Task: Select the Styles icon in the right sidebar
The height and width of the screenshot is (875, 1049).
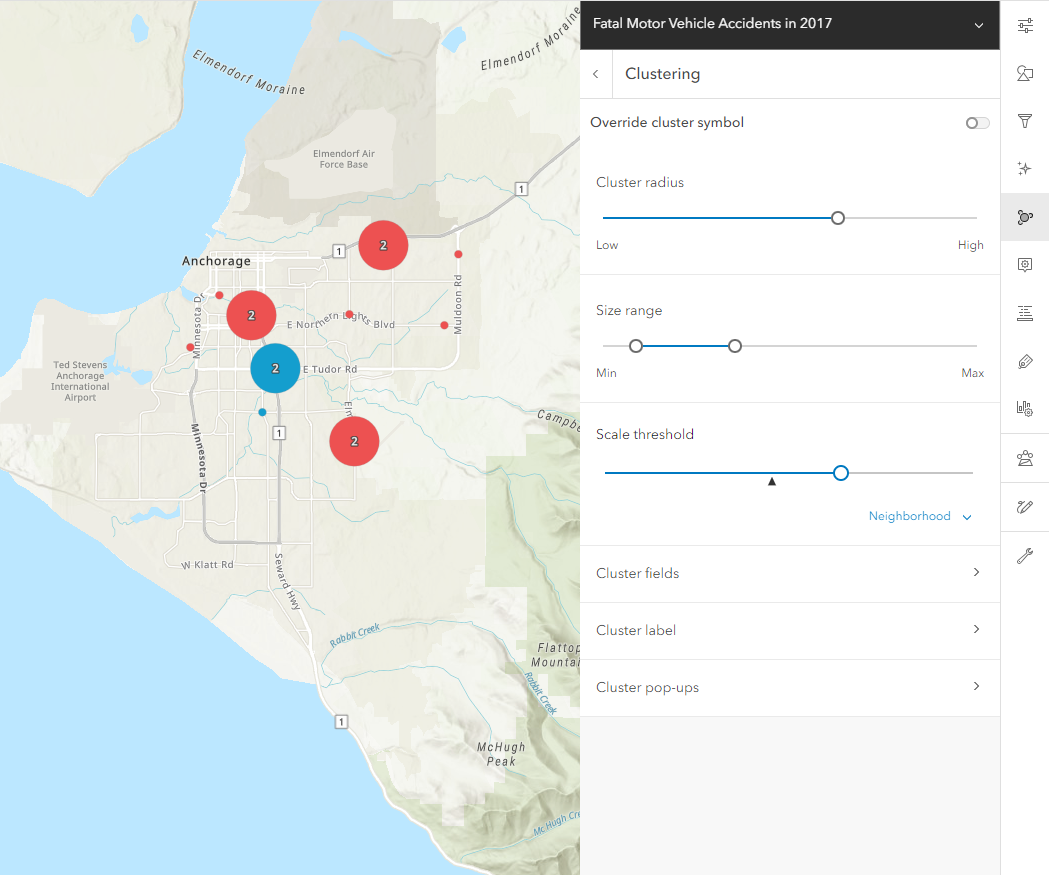Action: coord(1025,73)
